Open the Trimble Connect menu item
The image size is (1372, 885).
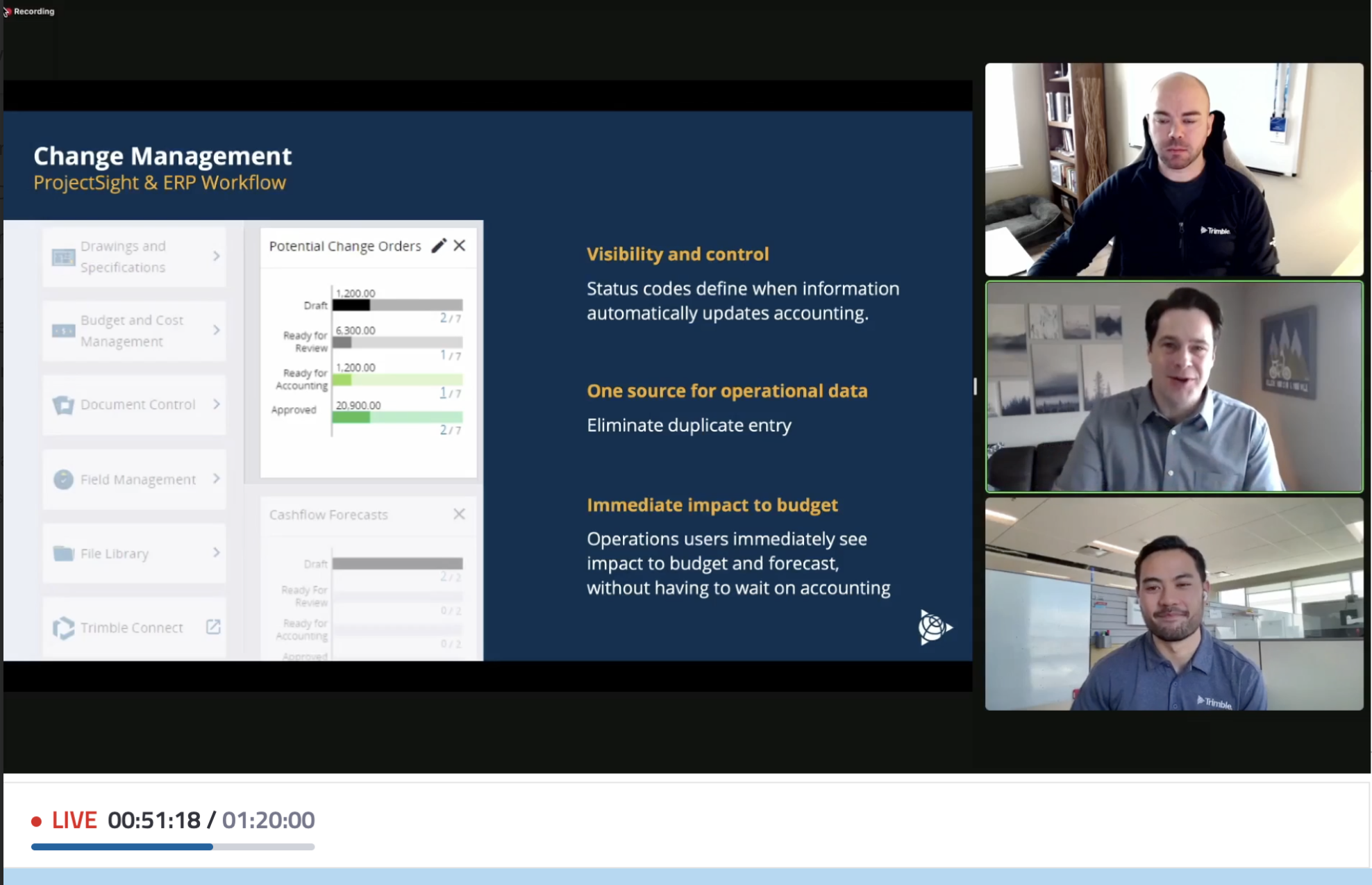click(134, 627)
